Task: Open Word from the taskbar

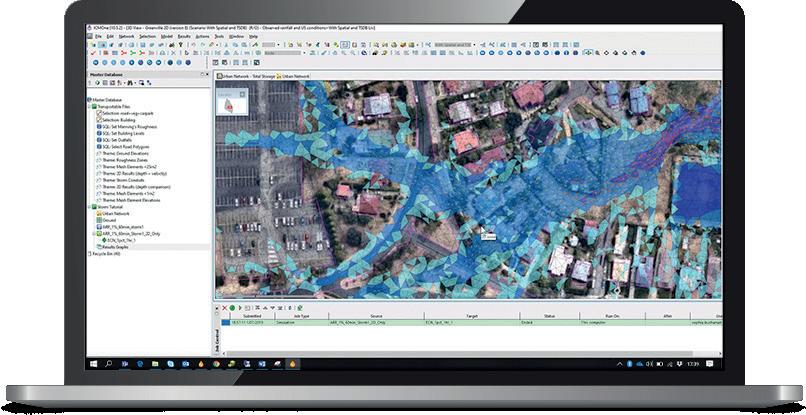Action: (x=262, y=364)
